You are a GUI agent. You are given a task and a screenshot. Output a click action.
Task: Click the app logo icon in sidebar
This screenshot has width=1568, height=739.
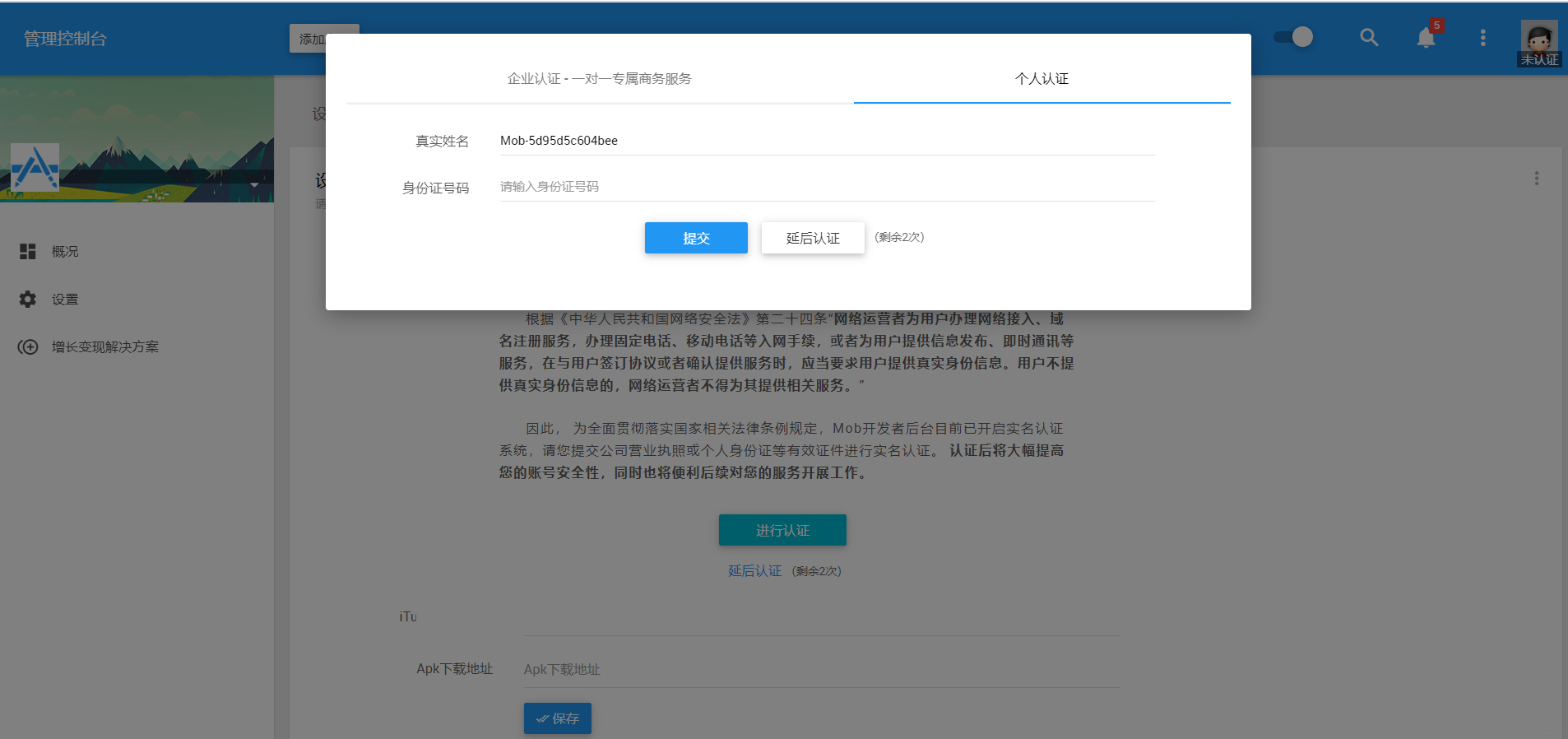(x=35, y=167)
